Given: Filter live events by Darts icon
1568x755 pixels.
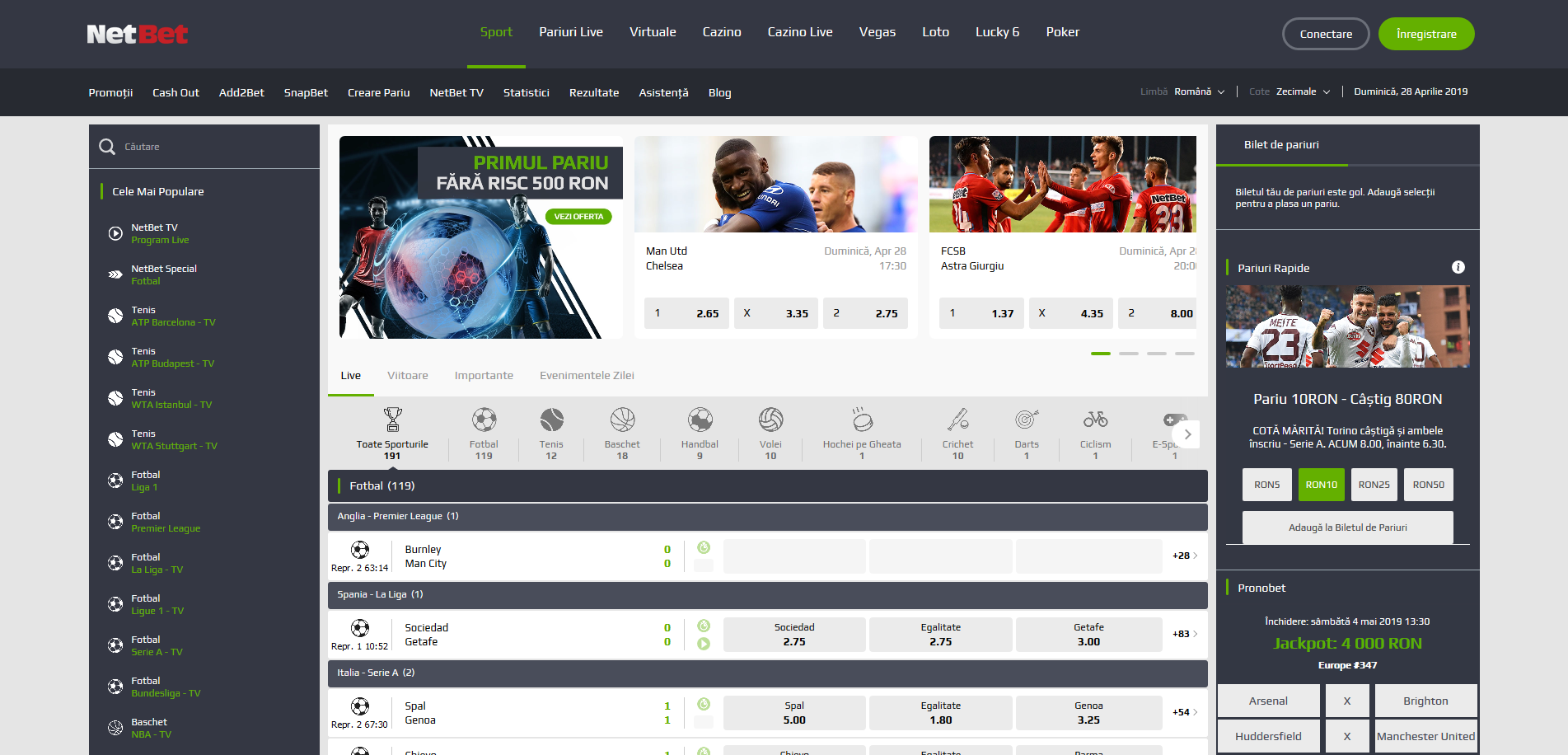Looking at the screenshot, I should coord(1027,420).
